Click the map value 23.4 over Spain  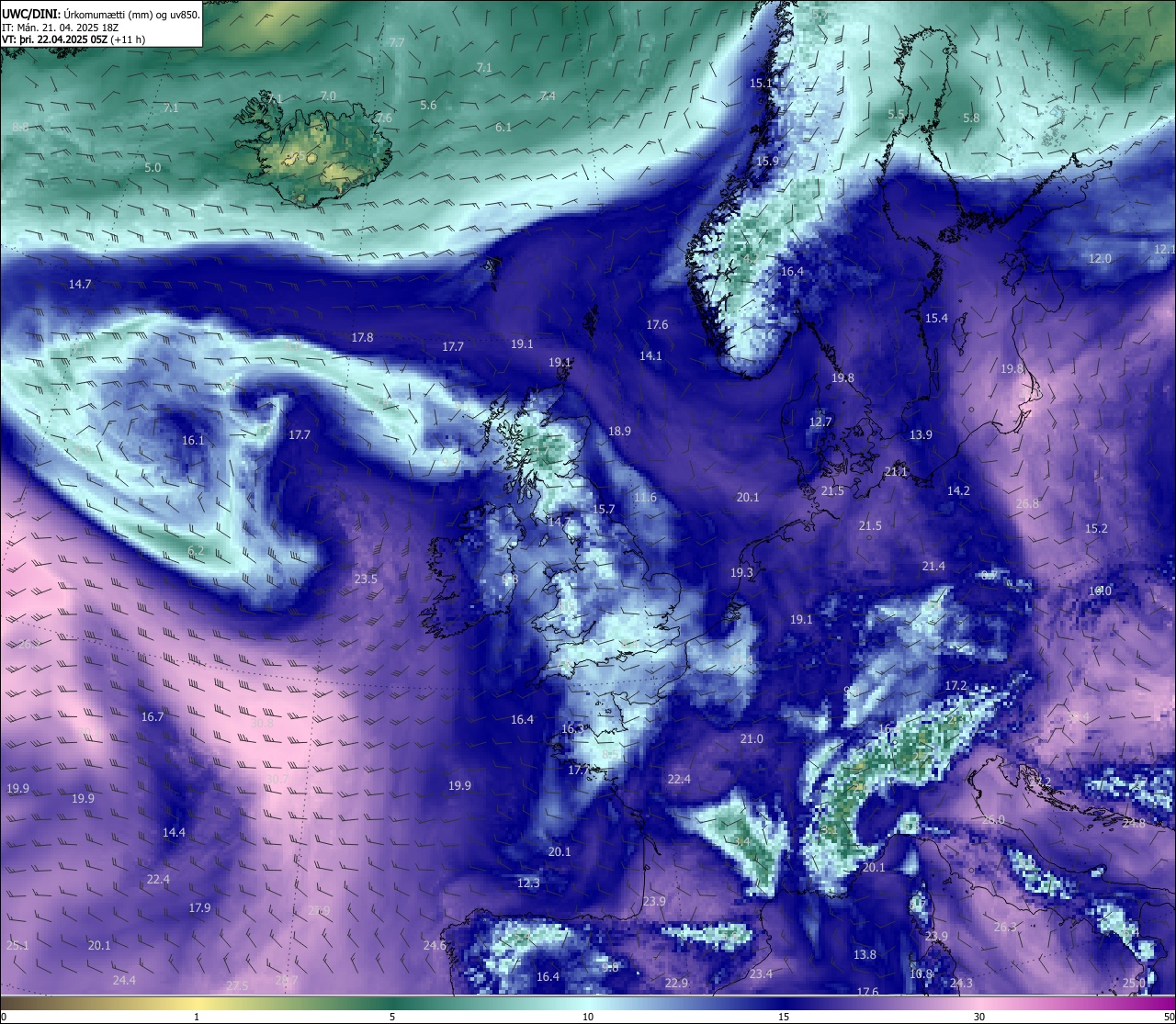point(761,973)
